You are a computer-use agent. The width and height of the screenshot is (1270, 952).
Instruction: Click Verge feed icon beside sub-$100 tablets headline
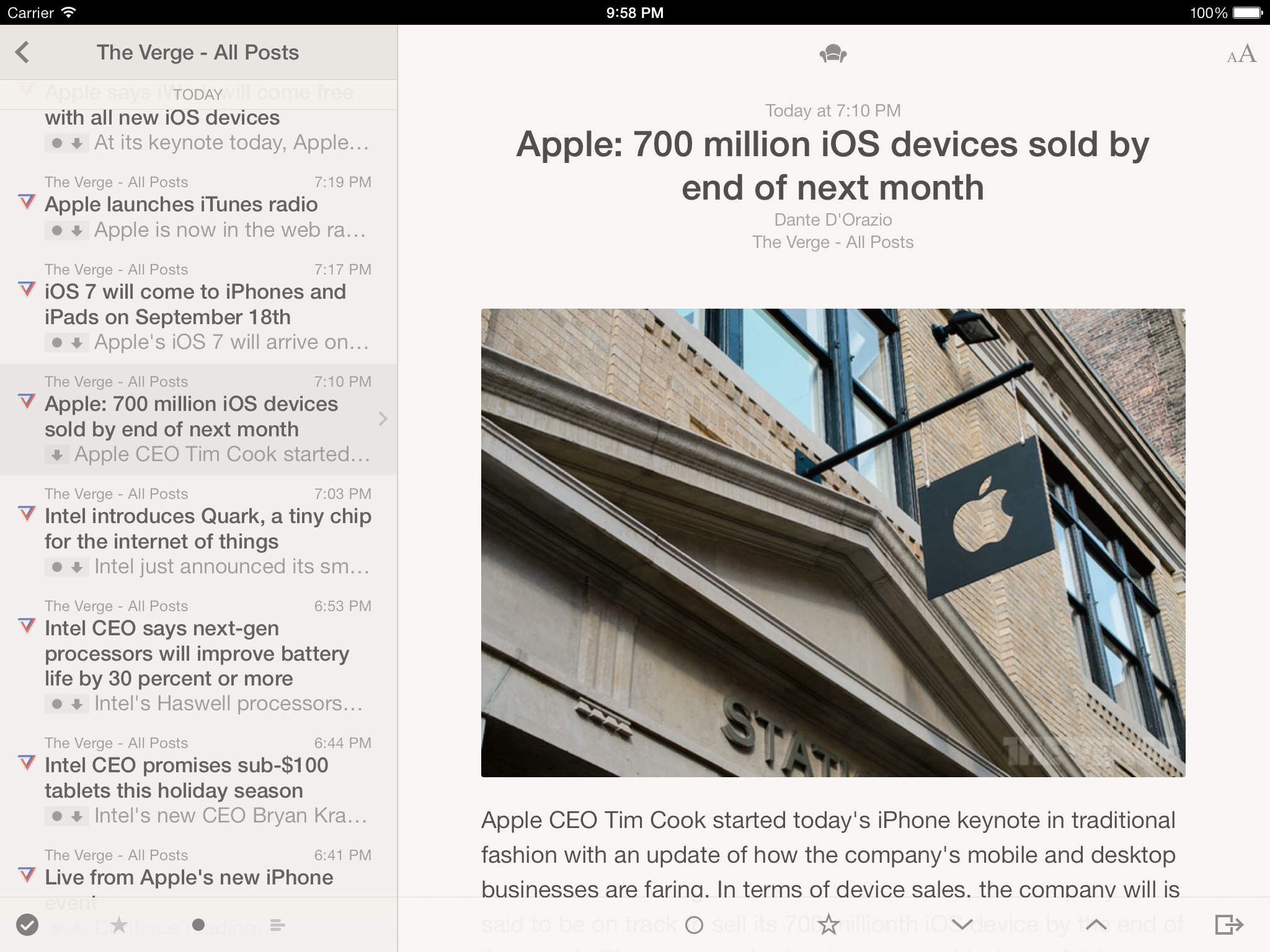[x=27, y=762]
